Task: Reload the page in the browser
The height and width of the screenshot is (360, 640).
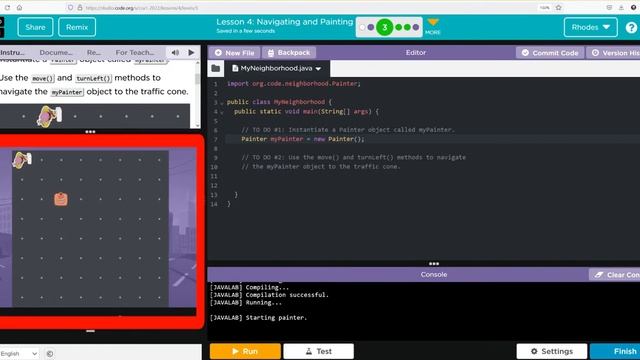Action: (7, 8)
